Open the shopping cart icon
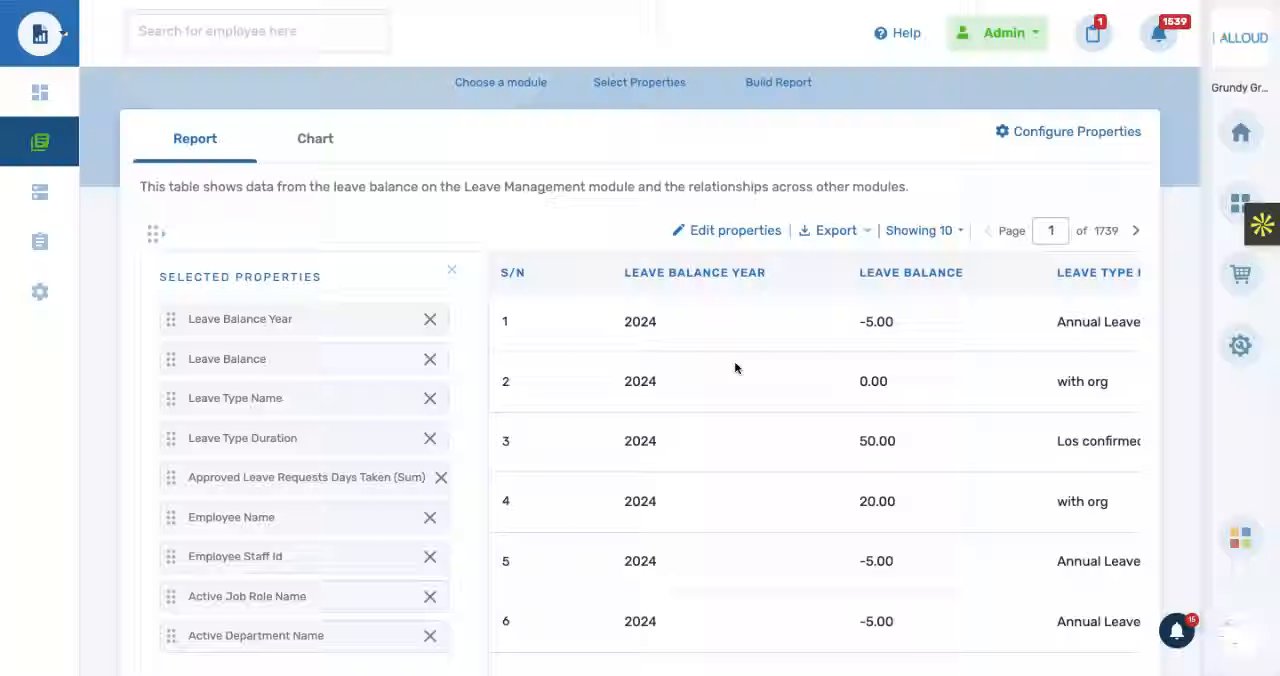The height and width of the screenshot is (676, 1280). point(1240,274)
